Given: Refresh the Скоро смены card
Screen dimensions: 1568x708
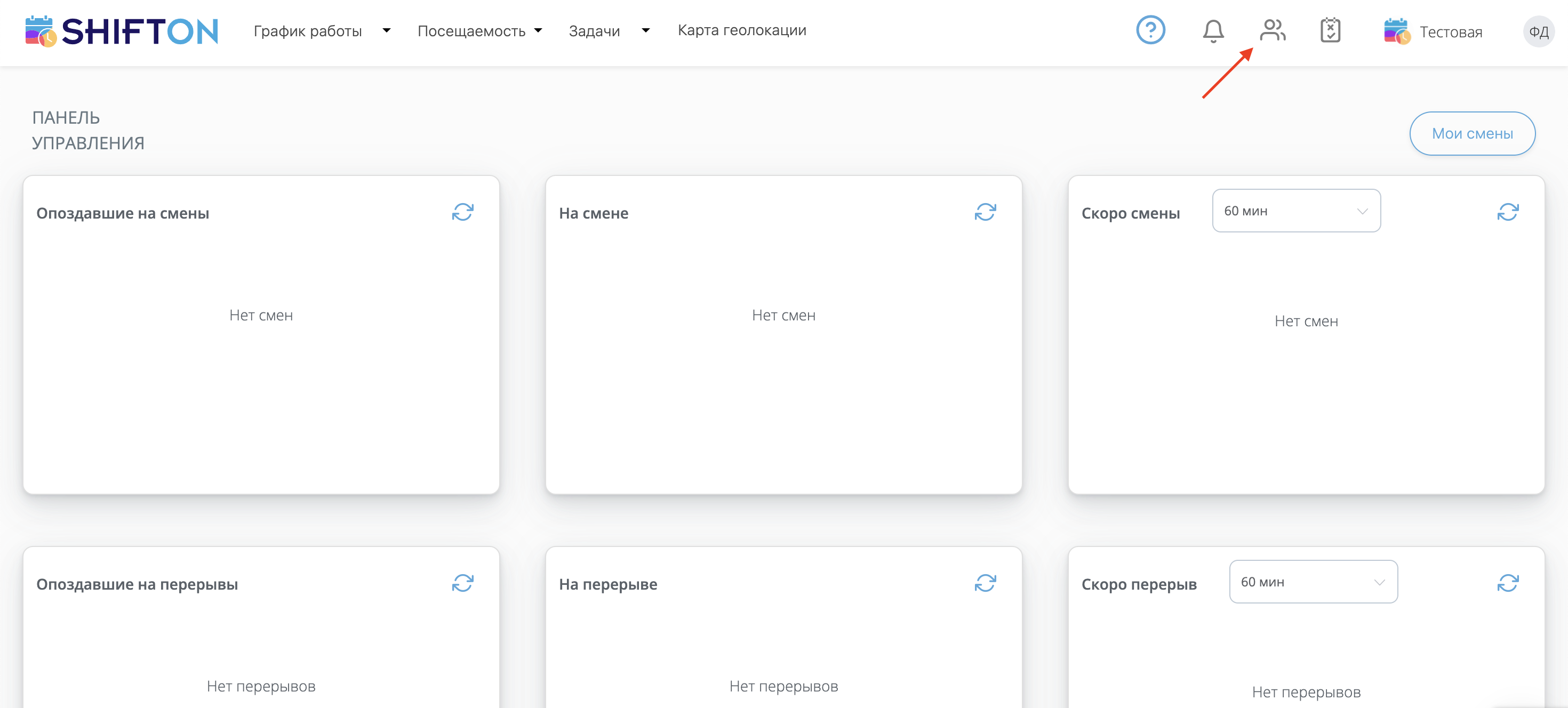Looking at the screenshot, I should 1508,212.
